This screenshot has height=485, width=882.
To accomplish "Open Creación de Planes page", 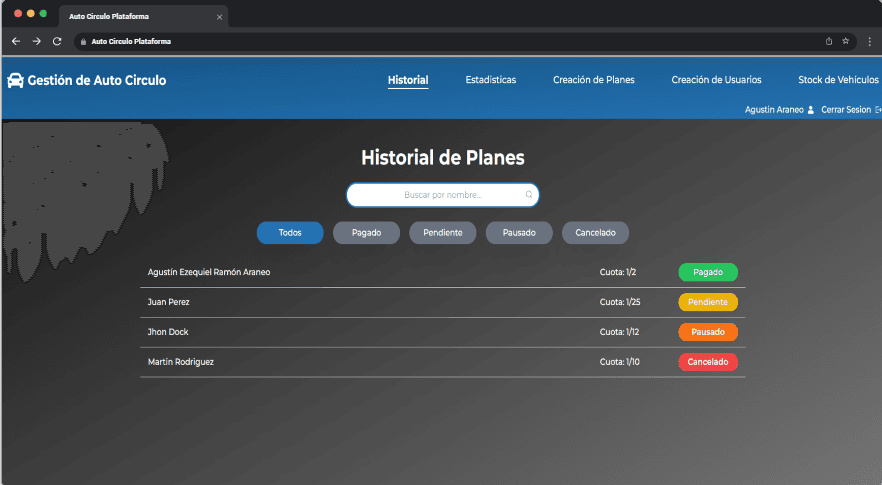I will pyautogui.click(x=593, y=80).
